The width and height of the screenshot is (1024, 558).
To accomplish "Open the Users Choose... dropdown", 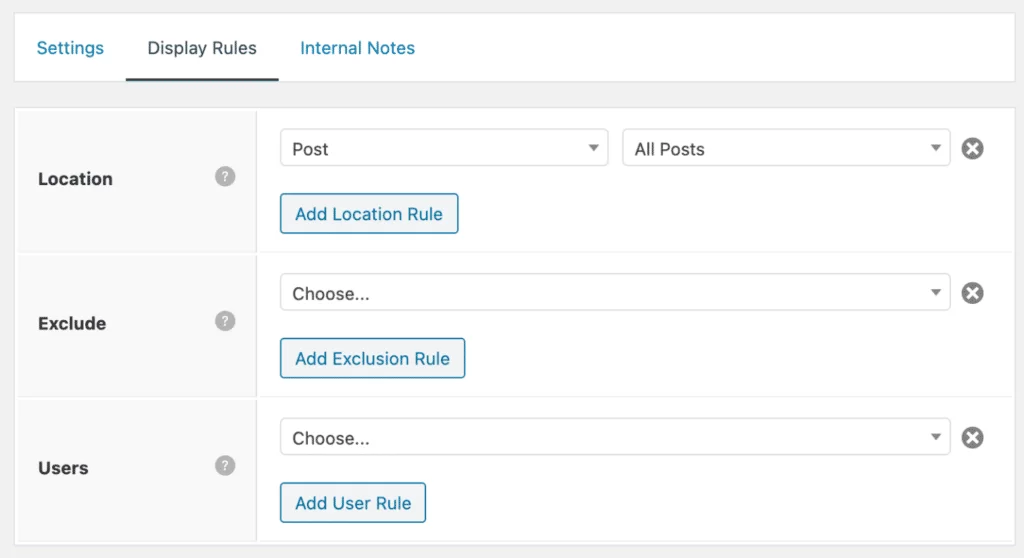I will [x=615, y=436].
